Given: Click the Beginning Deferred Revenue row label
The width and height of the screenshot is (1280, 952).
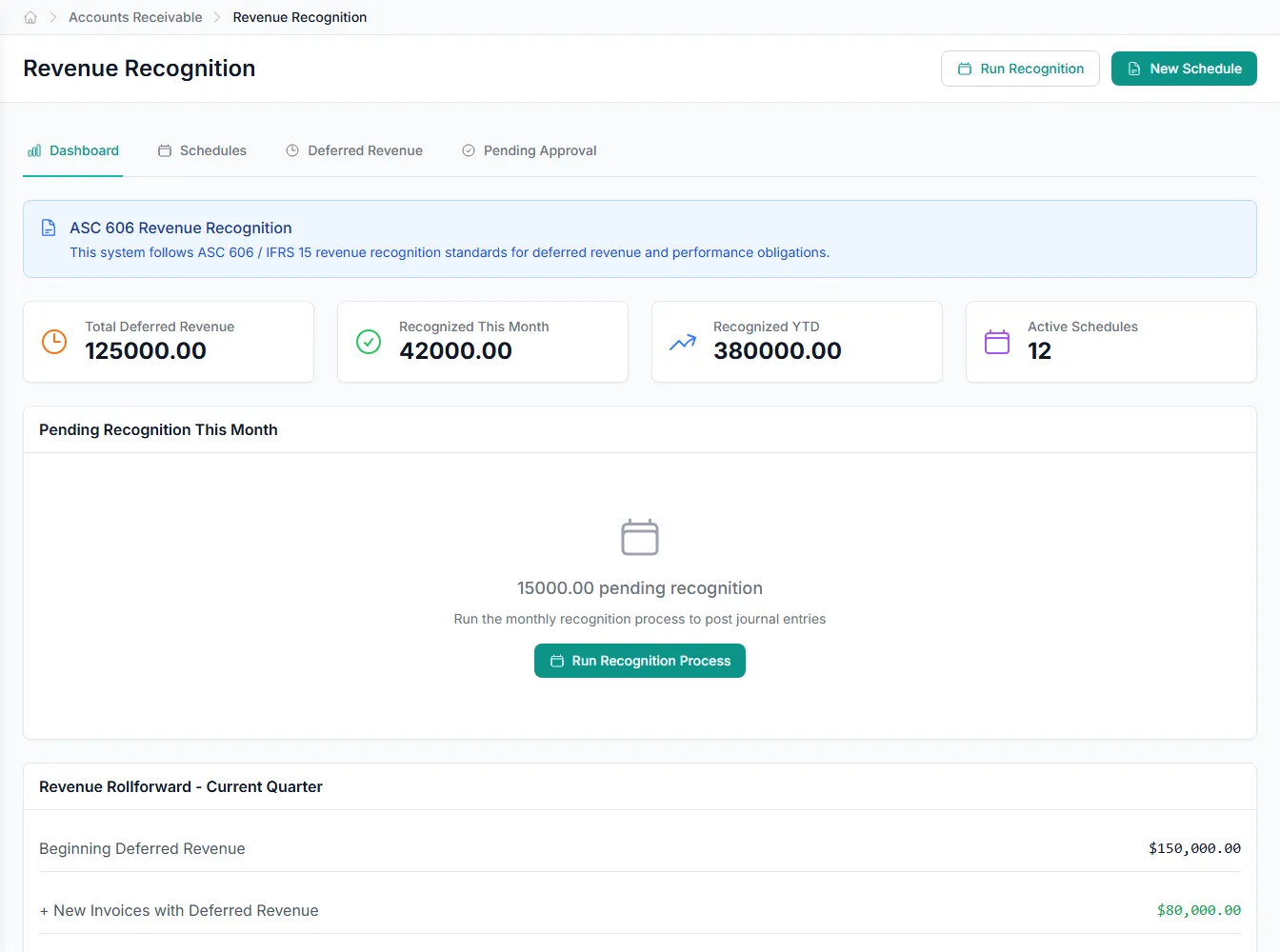Looking at the screenshot, I should (142, 848).
